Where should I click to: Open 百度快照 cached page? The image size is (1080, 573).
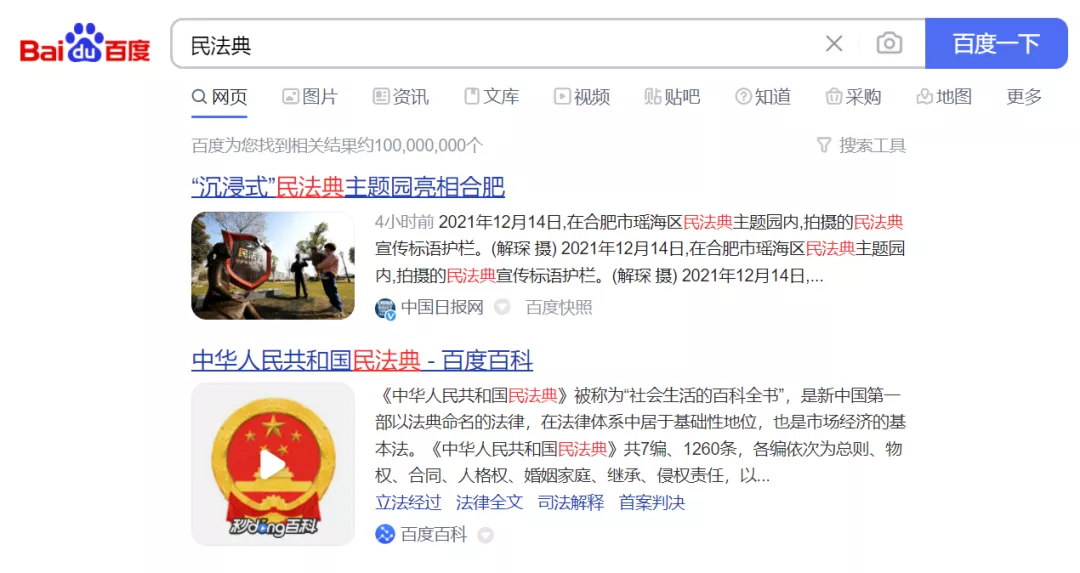559,308
